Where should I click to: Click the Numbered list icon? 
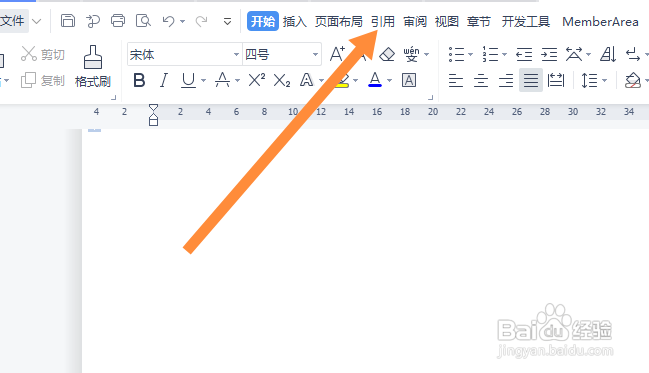pyautogui.click(x=490, y=54)
